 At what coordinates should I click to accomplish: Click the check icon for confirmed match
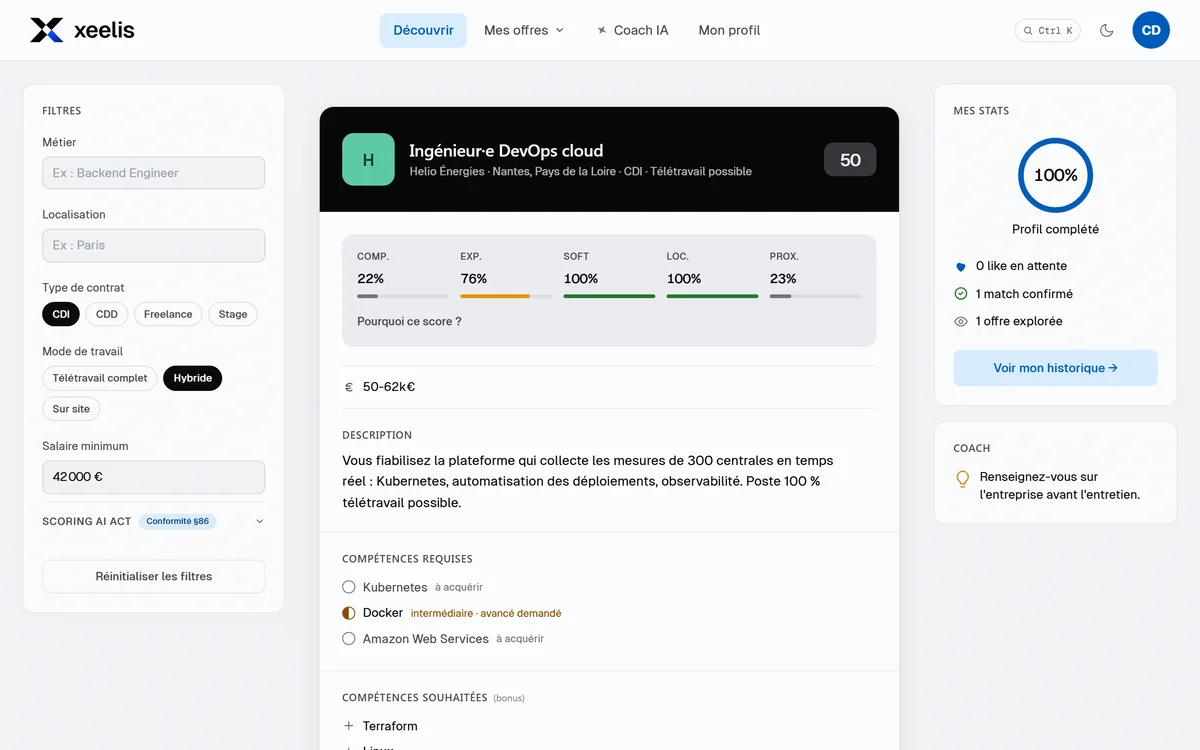[961, 294]
